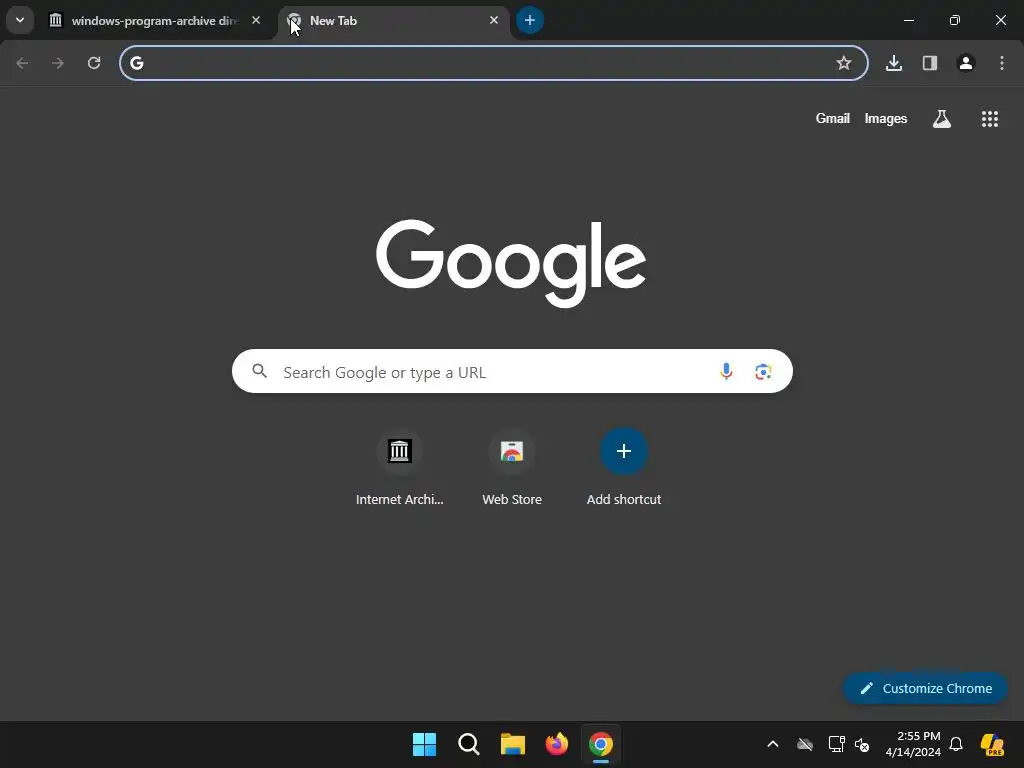Image resolution: width=1024 pixels, height=768 pixels.
Task: Open Chrome's three-dot menu
Action: pyautogui.click(x=1002, y=63)
